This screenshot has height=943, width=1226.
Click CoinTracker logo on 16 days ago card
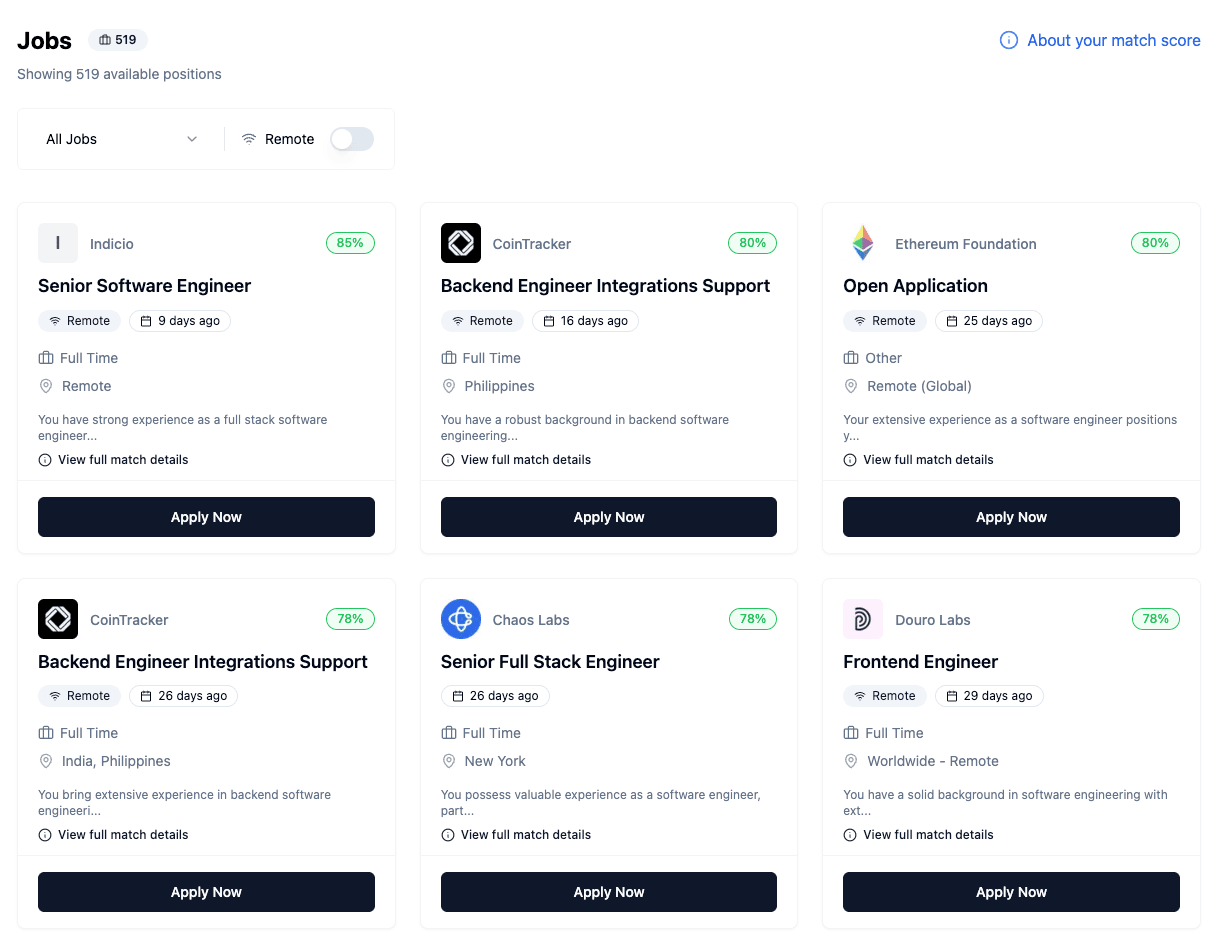tap(461, 243)
